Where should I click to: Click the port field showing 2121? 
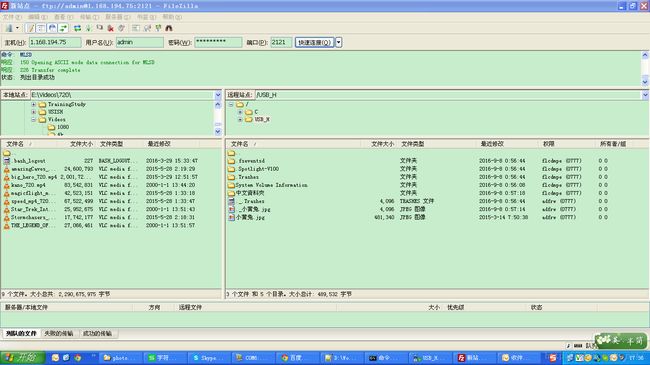[x=281, y=42]
